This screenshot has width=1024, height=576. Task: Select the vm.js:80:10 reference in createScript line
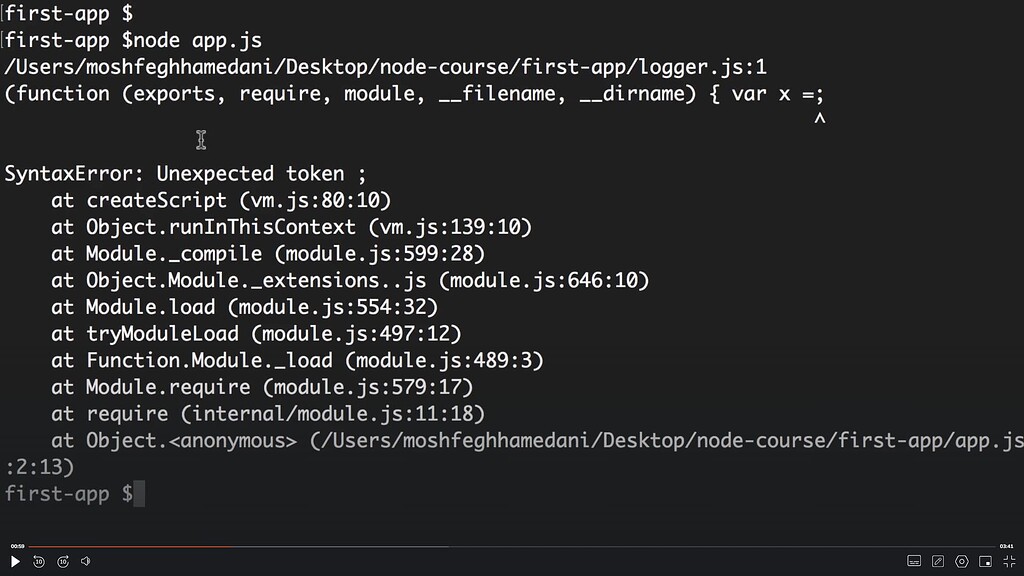[320, 200]
